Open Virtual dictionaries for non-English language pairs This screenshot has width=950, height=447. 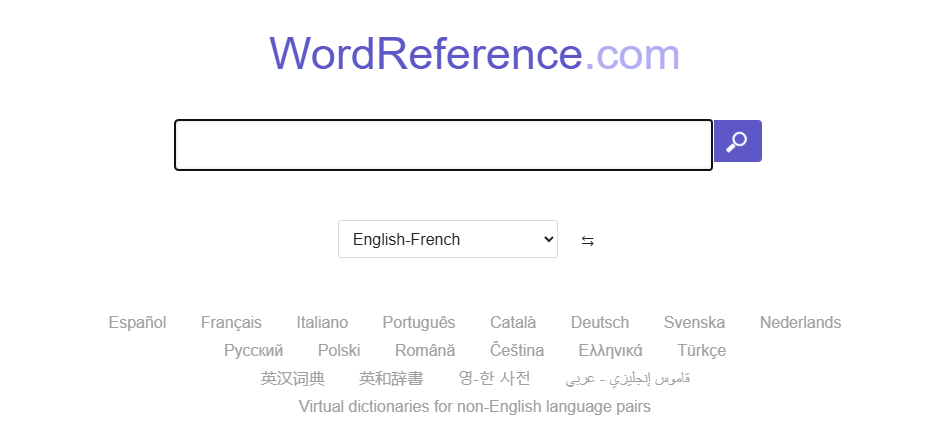point(474,406)
